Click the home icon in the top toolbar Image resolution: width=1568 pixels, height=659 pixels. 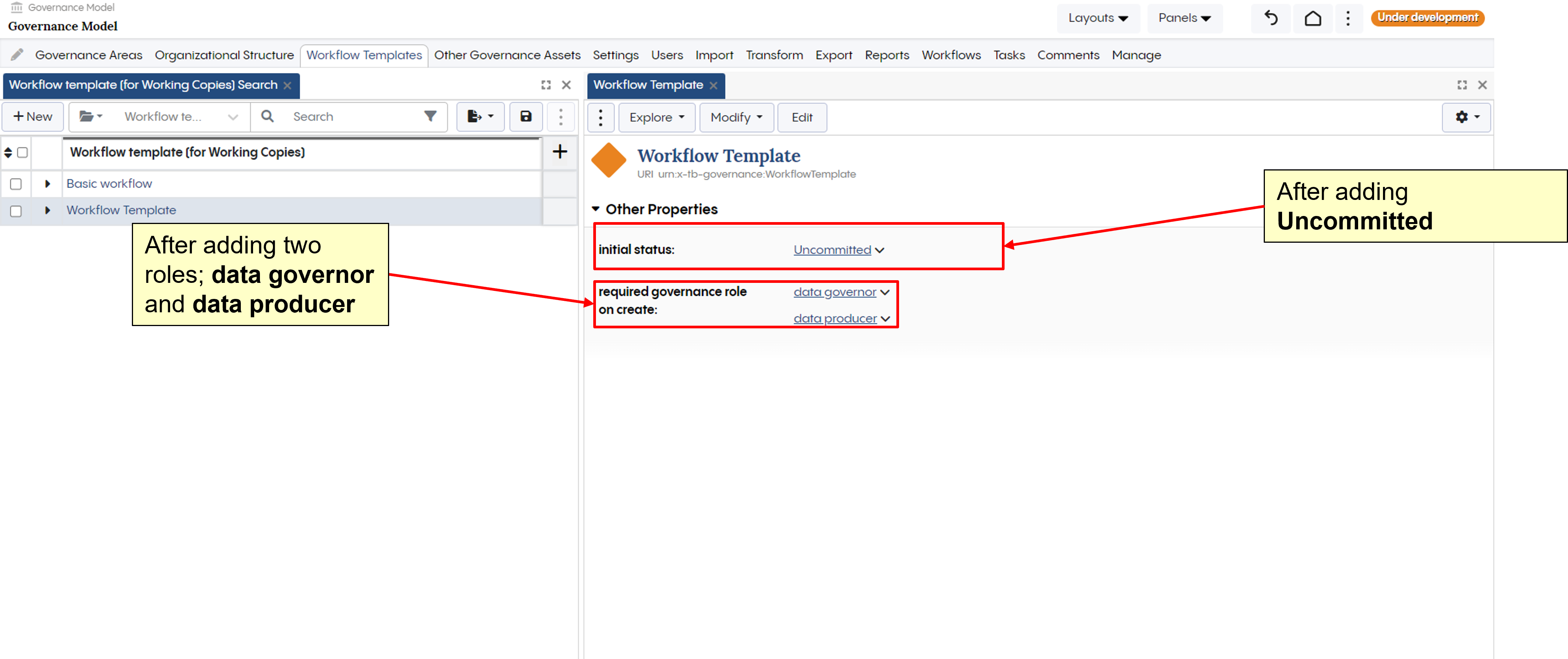pos(1312,18)
